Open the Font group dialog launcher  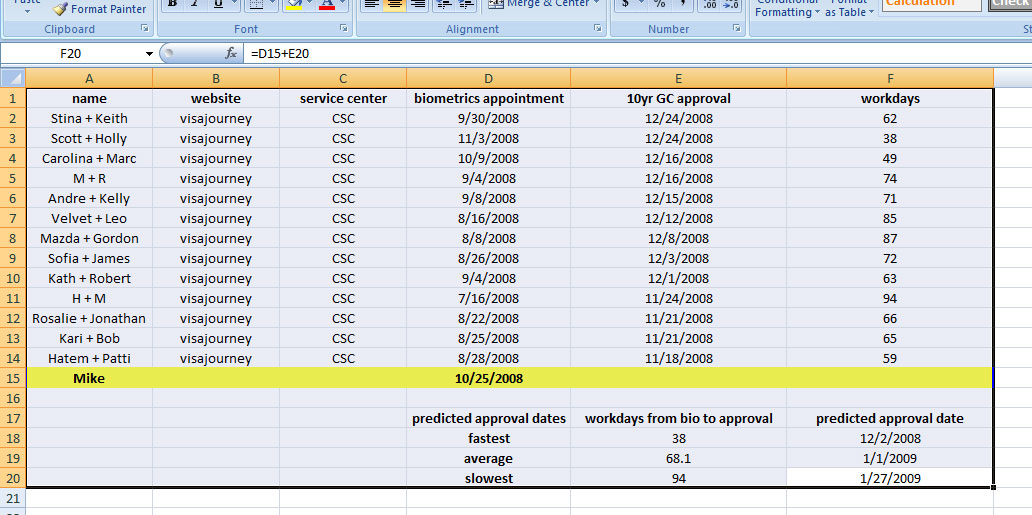tap(344, 28)
